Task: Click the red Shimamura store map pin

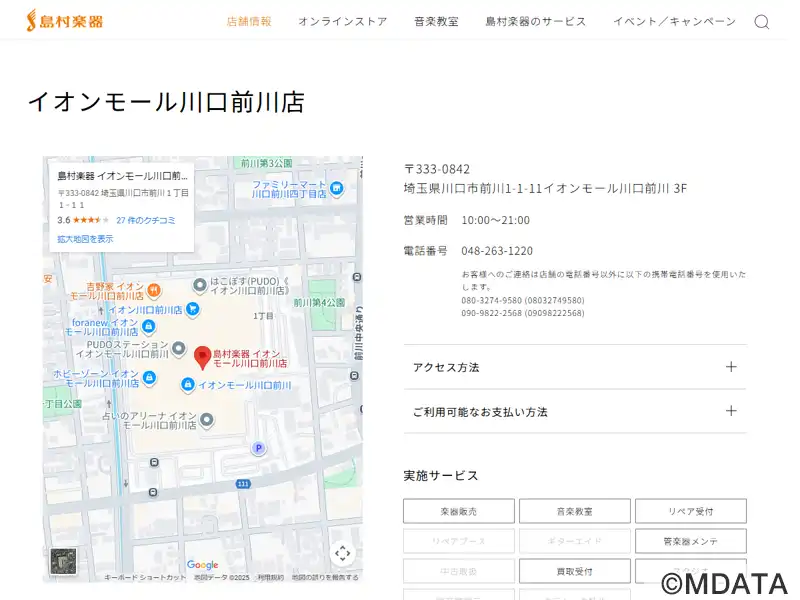Action: 202,356
